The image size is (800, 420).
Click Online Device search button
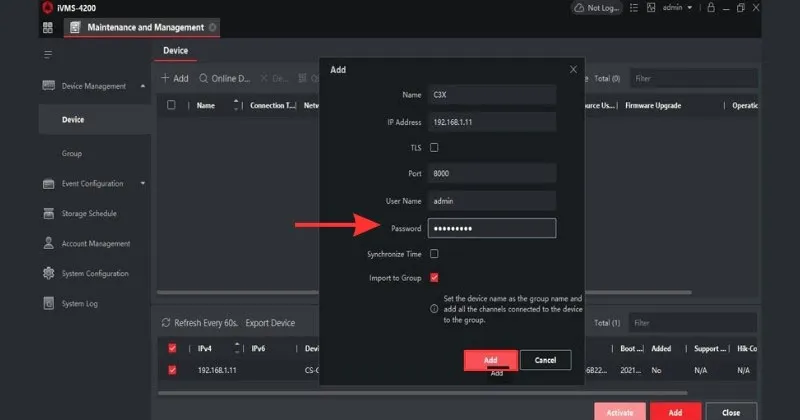click(224, 78)
